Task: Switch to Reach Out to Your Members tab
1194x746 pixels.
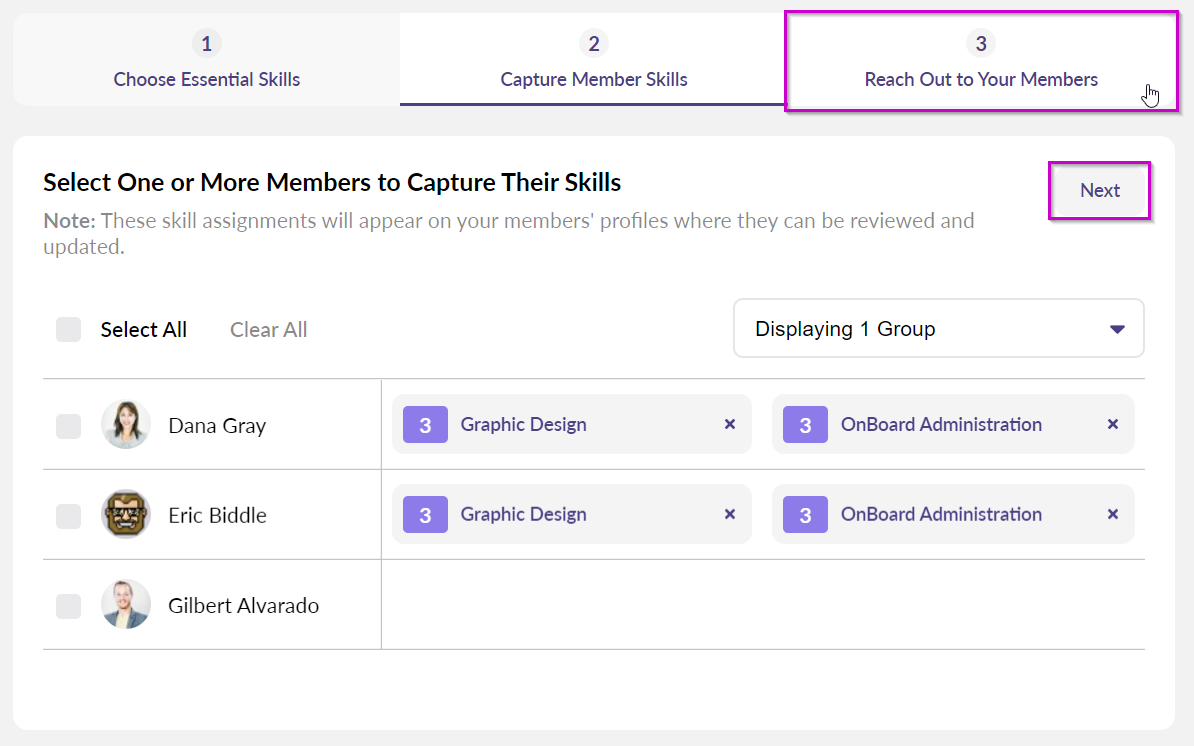Action: tap(980, 61)
